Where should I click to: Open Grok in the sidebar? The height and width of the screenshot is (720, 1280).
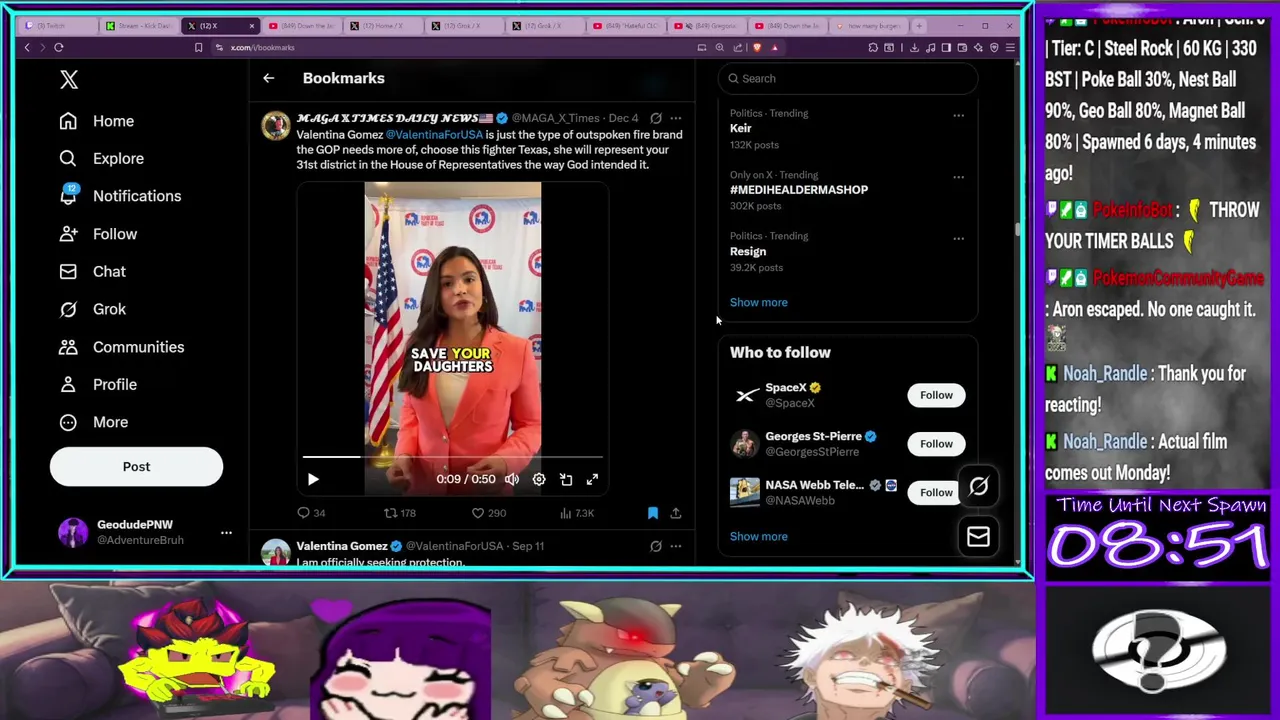(92, 309)
